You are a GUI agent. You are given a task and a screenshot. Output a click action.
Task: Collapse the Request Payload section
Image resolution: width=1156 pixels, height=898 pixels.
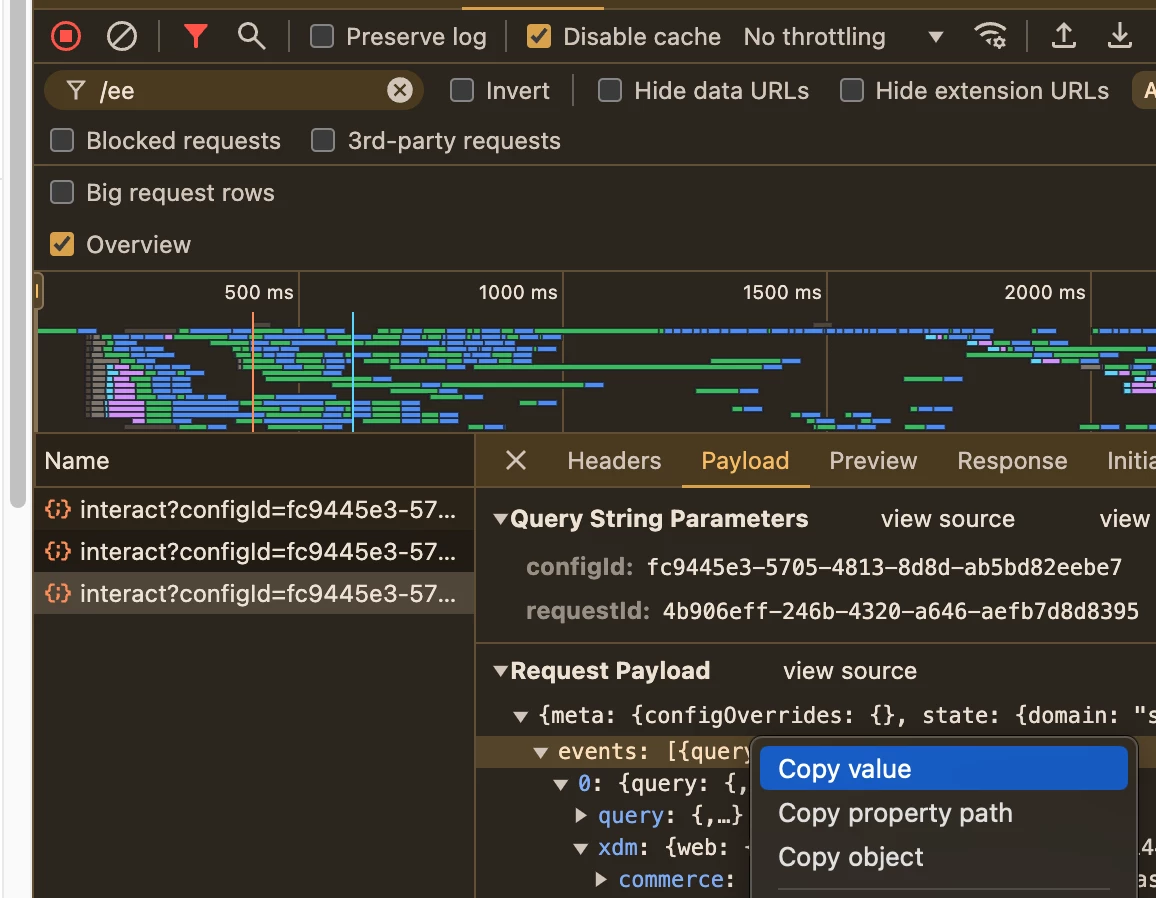click(x=501, y=671)
